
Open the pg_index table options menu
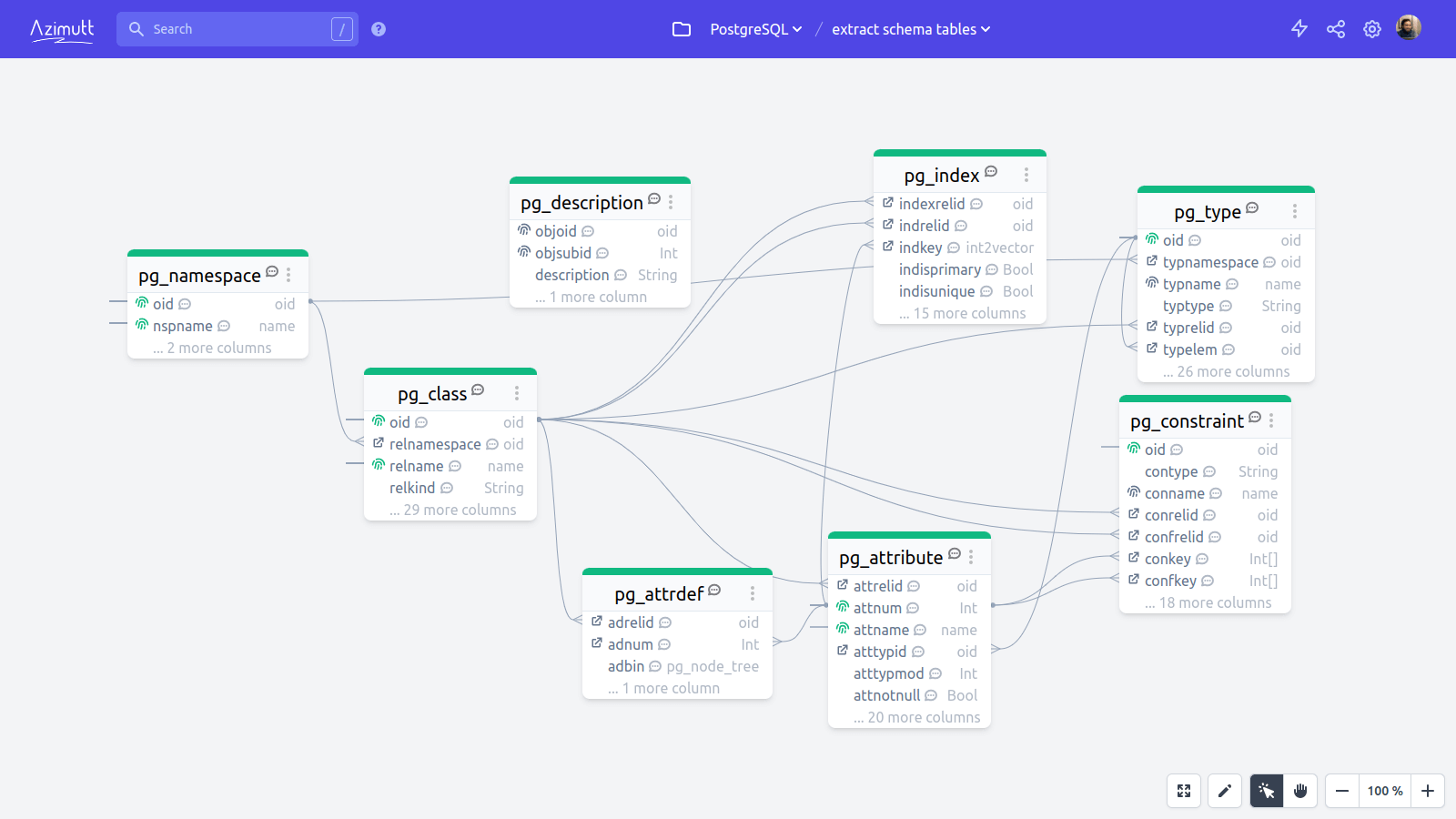(1026, 174)
